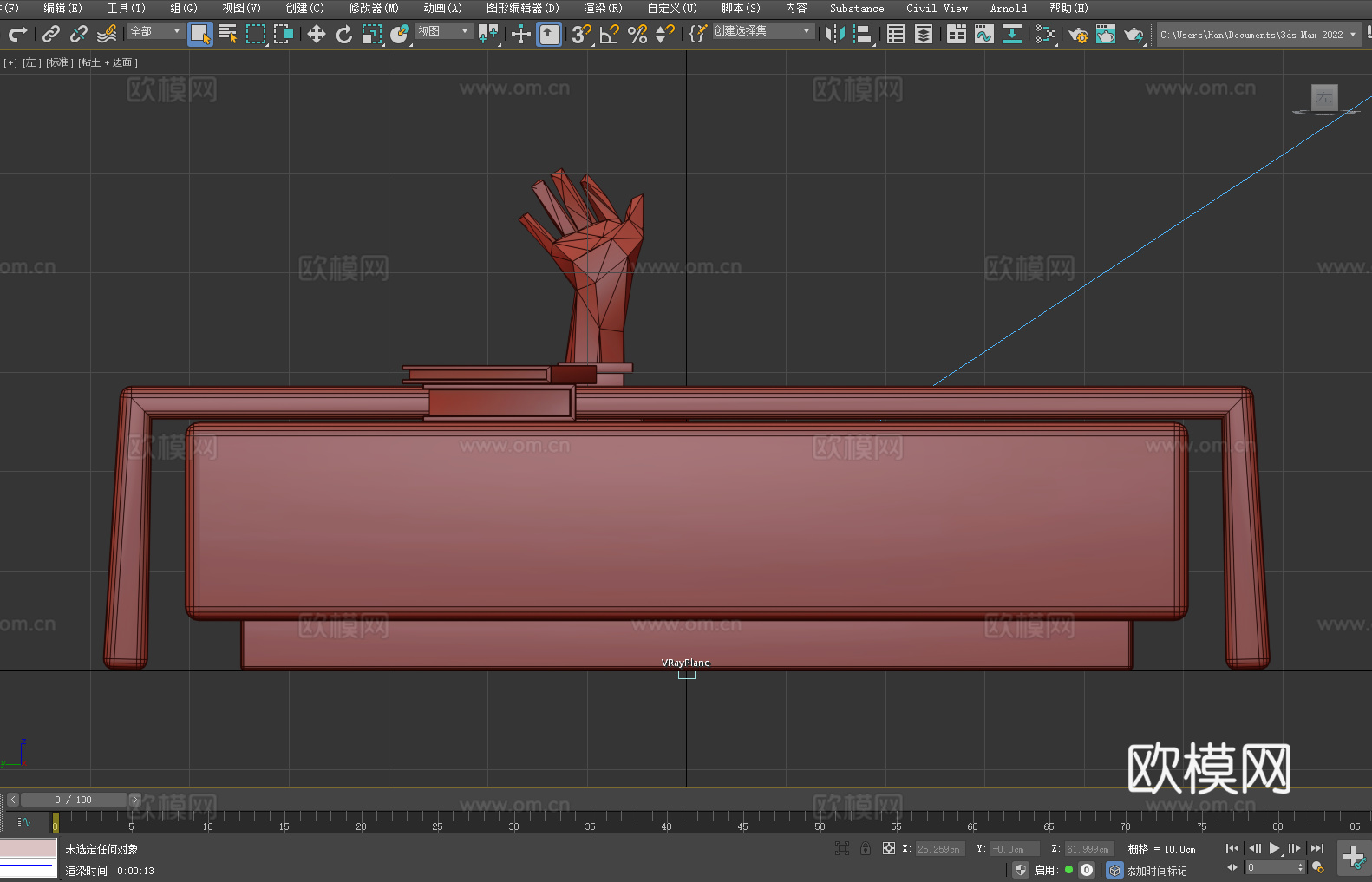Click the [+] viewport general label
This screenshot has width=1372, height=882.
click(10, 62)
